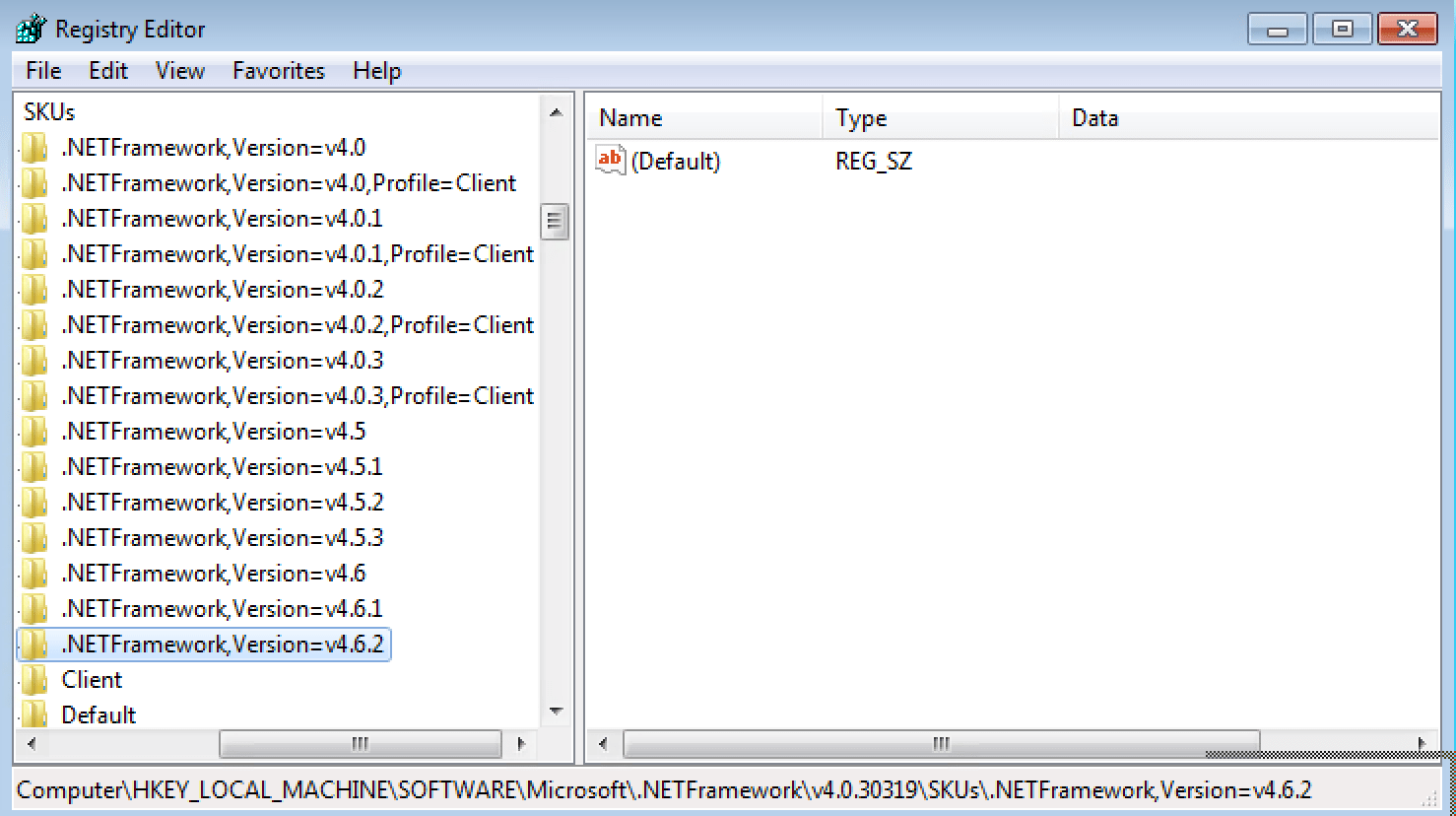1456x816 pixels.
Task: Select key .NETFramework,Version=v4.6.1
Action: (x=223, y=609)
